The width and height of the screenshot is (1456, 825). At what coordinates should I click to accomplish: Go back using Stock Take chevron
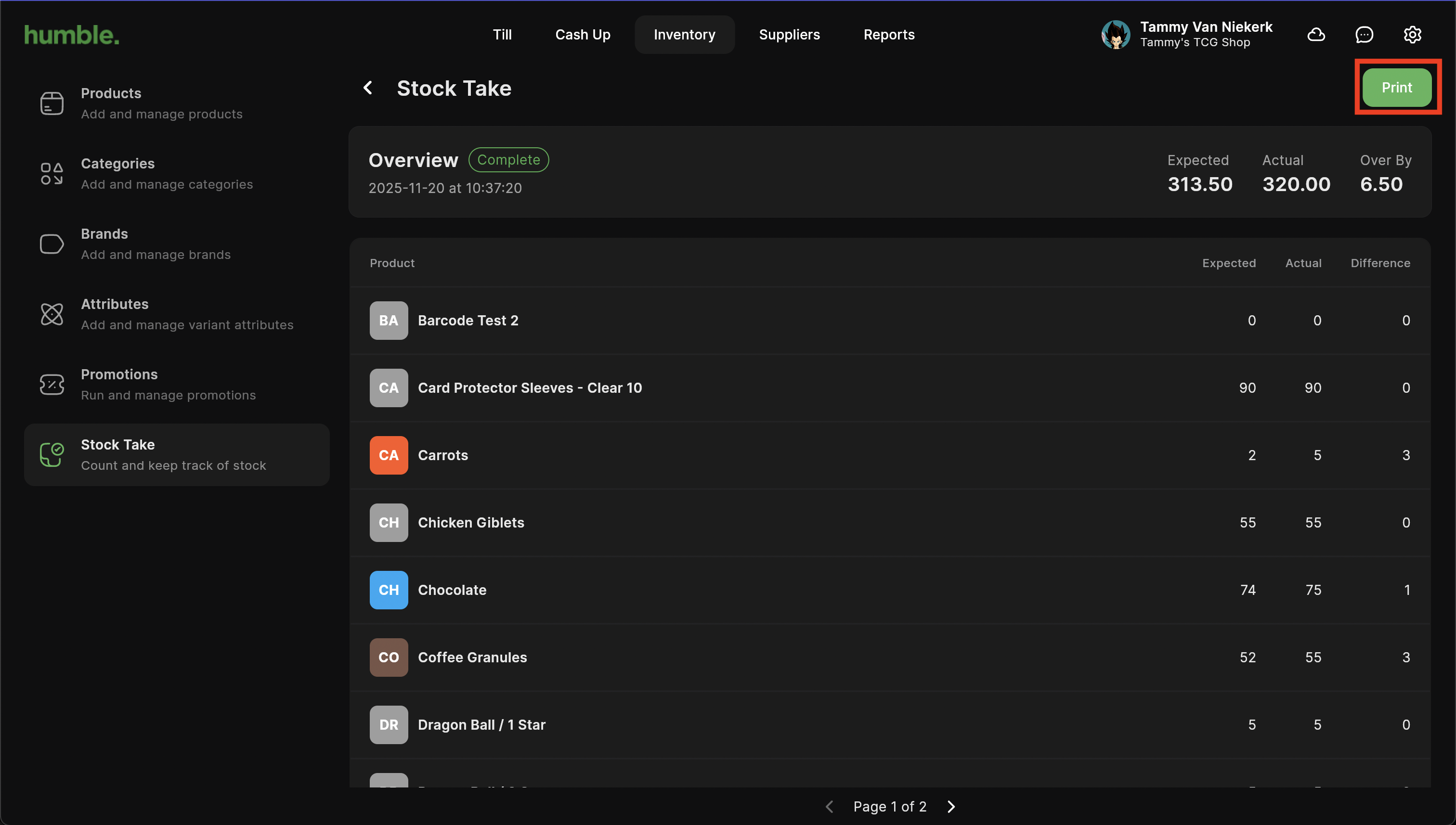coord(368,88)
